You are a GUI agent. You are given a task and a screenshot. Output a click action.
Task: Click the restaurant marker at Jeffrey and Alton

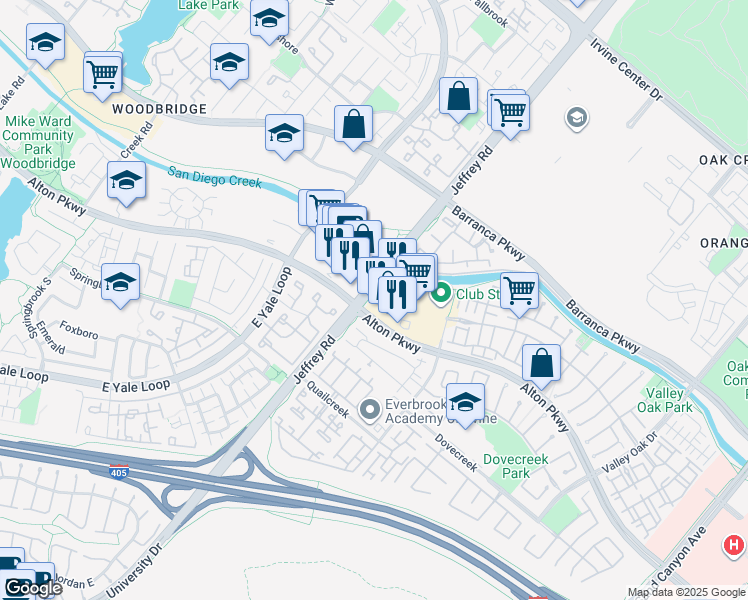click(x=397, y=297)
